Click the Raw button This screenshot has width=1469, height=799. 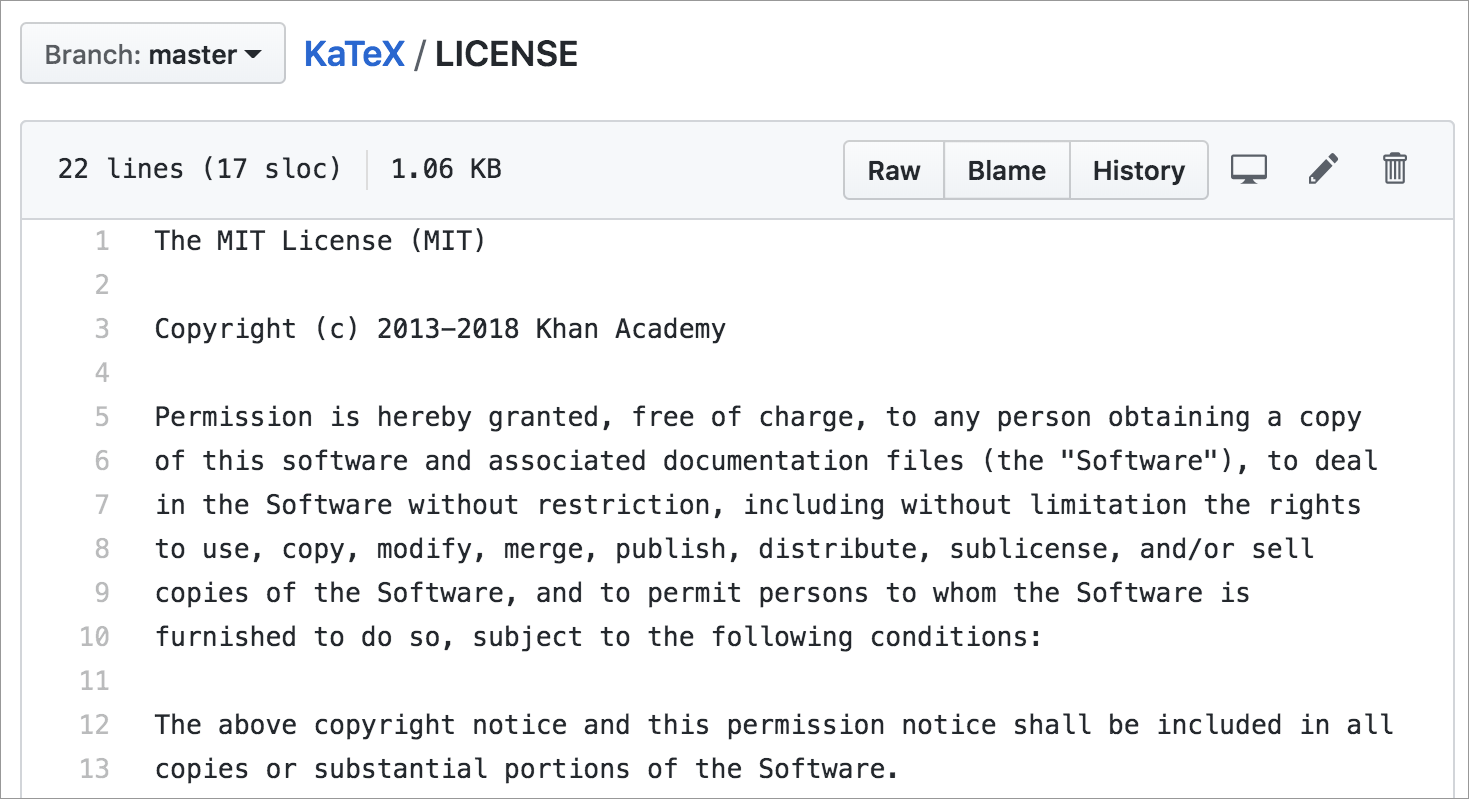(893, 170)
